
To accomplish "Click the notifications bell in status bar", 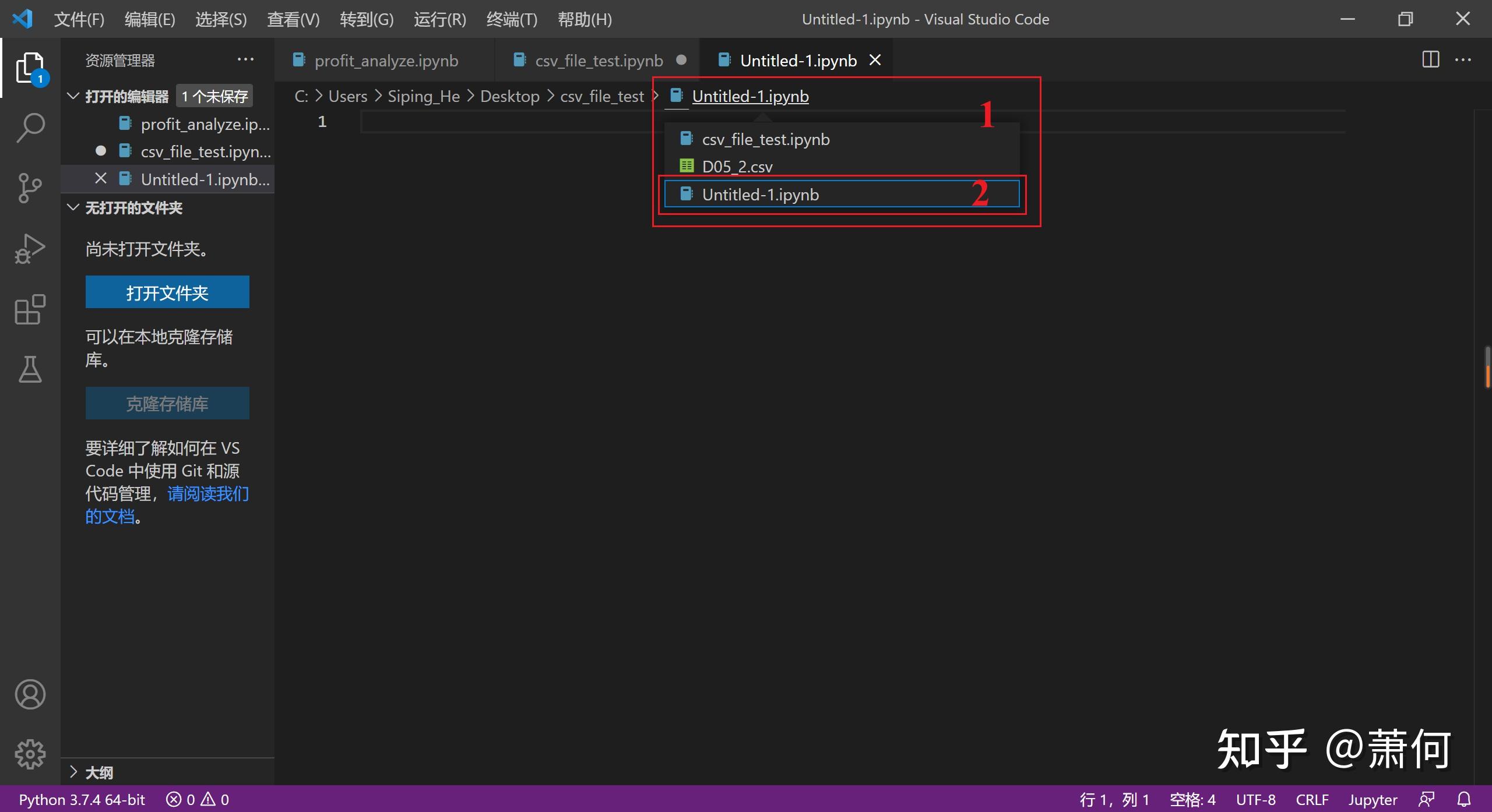I will click(1464, 799).
